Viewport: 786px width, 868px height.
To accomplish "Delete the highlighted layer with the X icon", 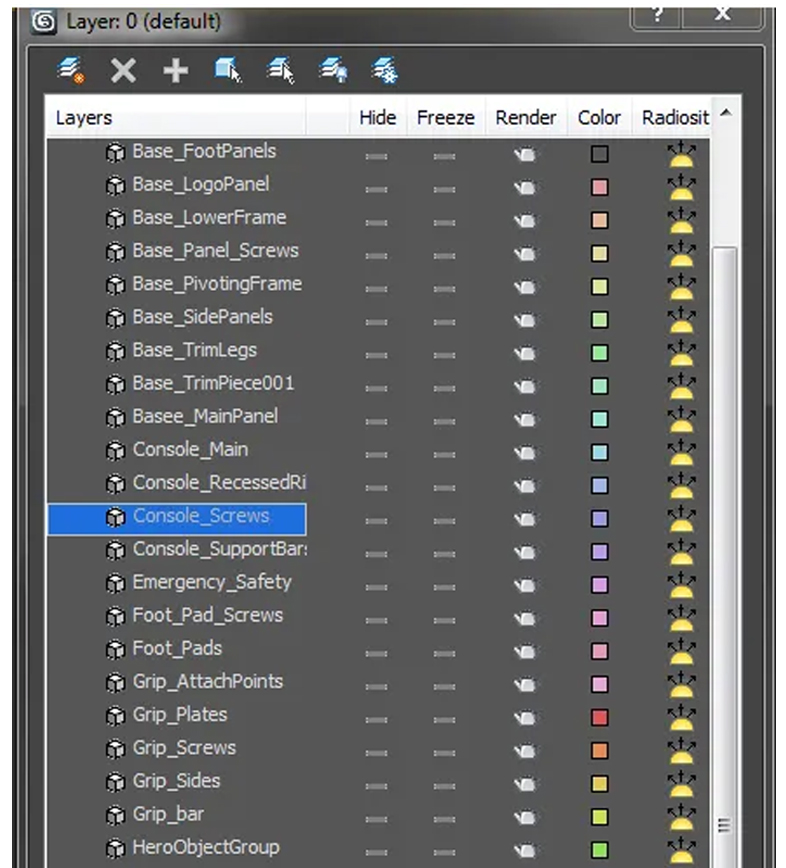I will [x=123, y=70].
